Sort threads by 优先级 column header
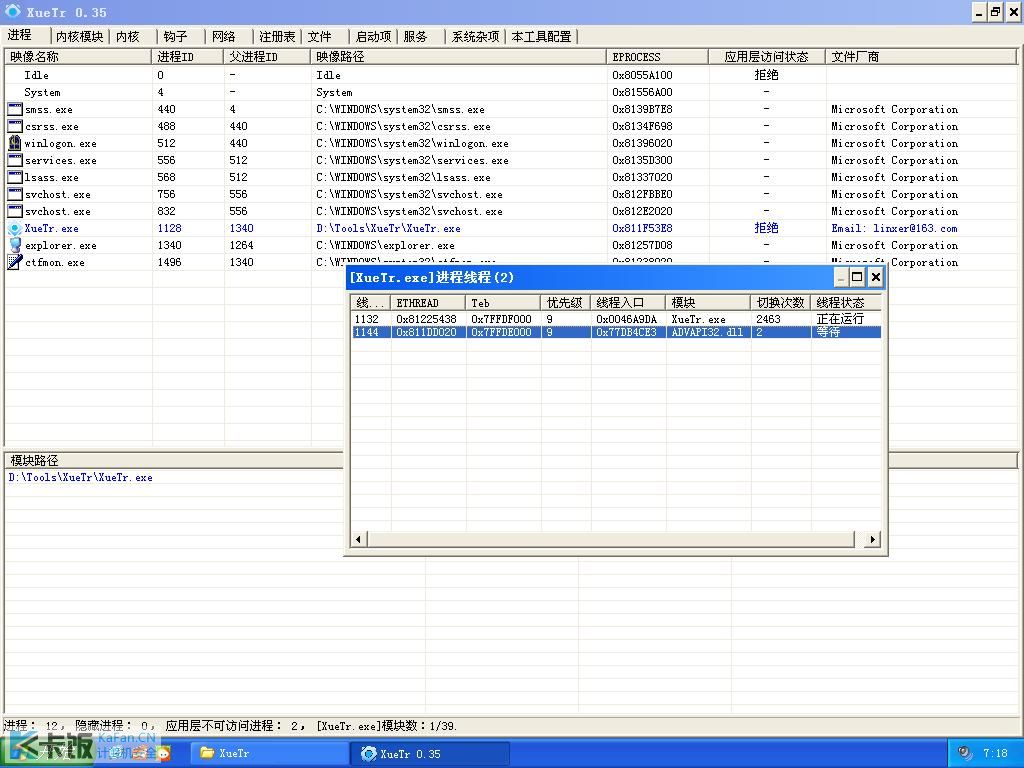This screenshot has height=768, width=1024. tap(566, 302)
